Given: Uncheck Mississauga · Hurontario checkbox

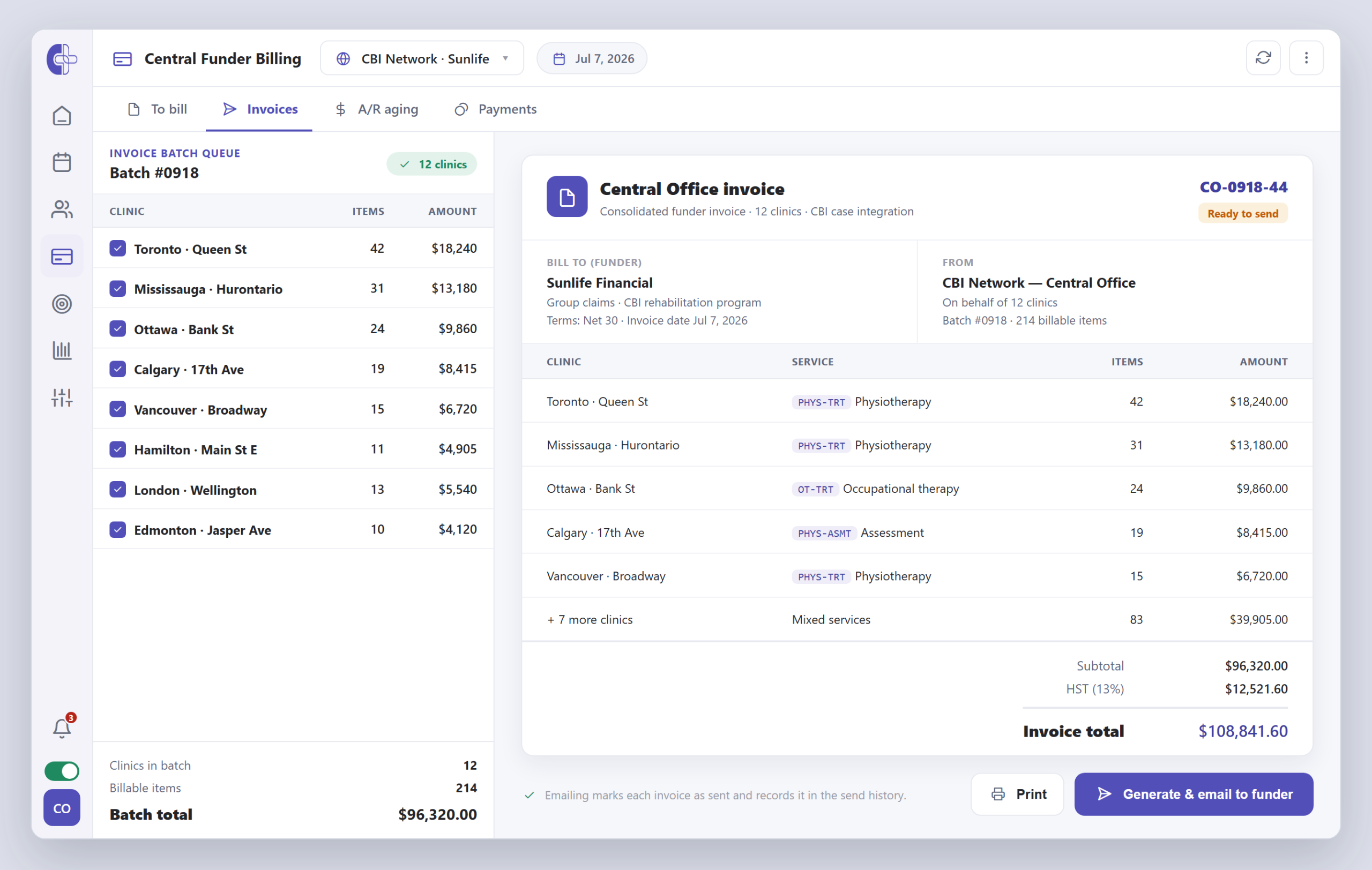Looking at the screenshot, I should (117, 289).
